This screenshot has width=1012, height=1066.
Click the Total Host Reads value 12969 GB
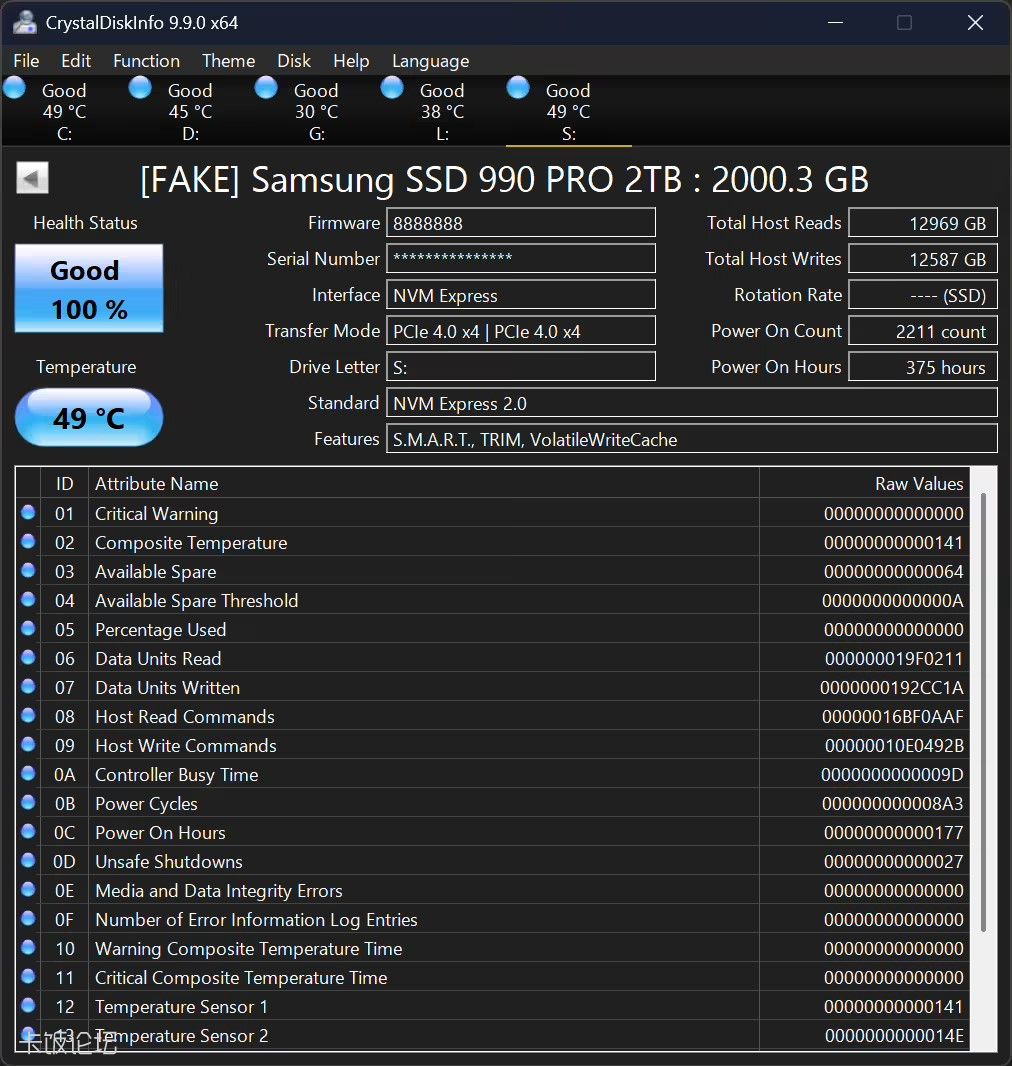point(923,223)
